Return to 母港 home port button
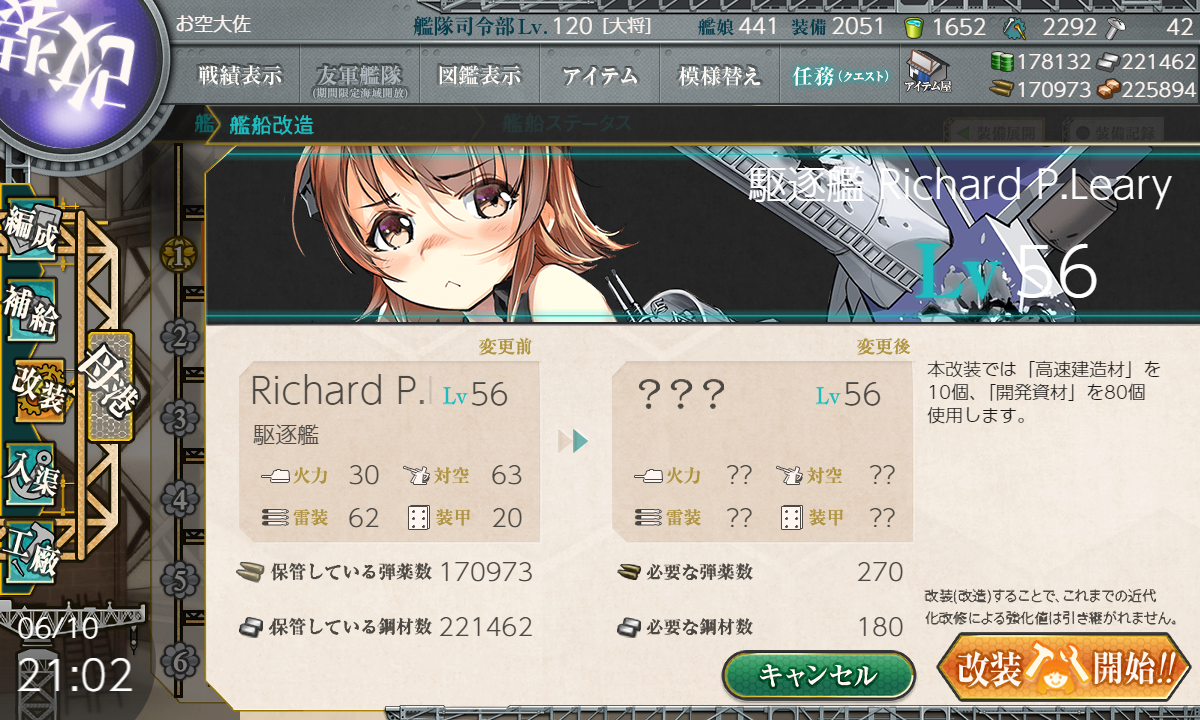Viewport: 1200px width, 720px height. [109, 386]
